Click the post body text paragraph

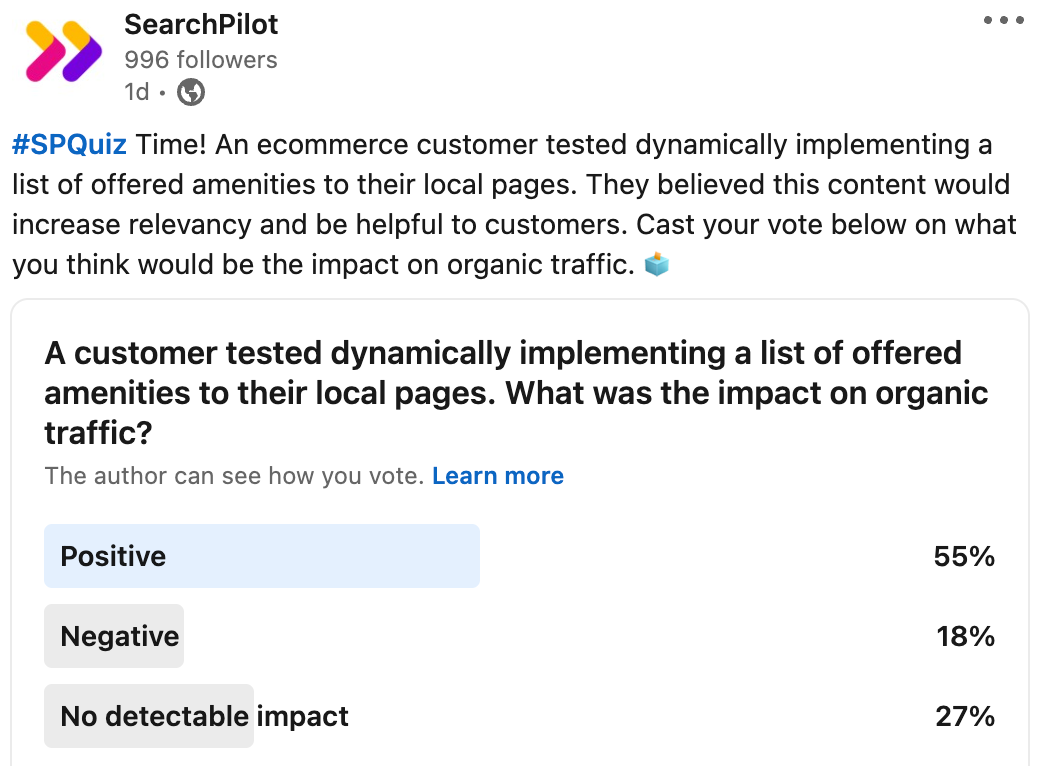tap(515, 205)
